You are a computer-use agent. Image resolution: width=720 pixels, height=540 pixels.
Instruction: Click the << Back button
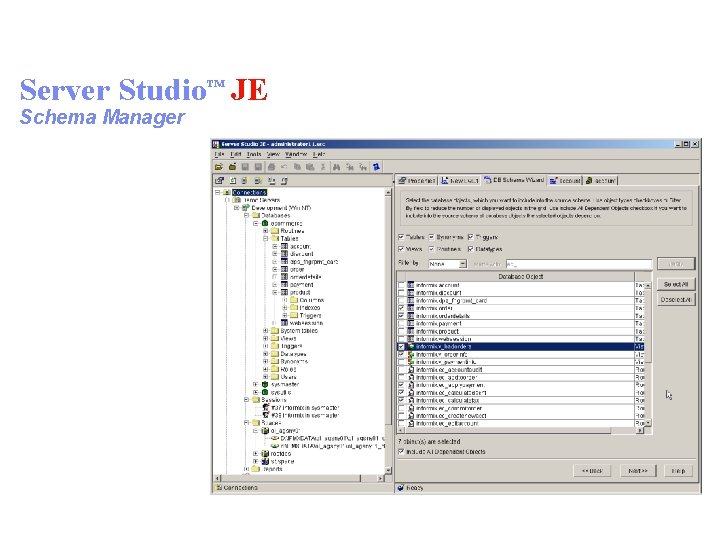tap(592, 471)
